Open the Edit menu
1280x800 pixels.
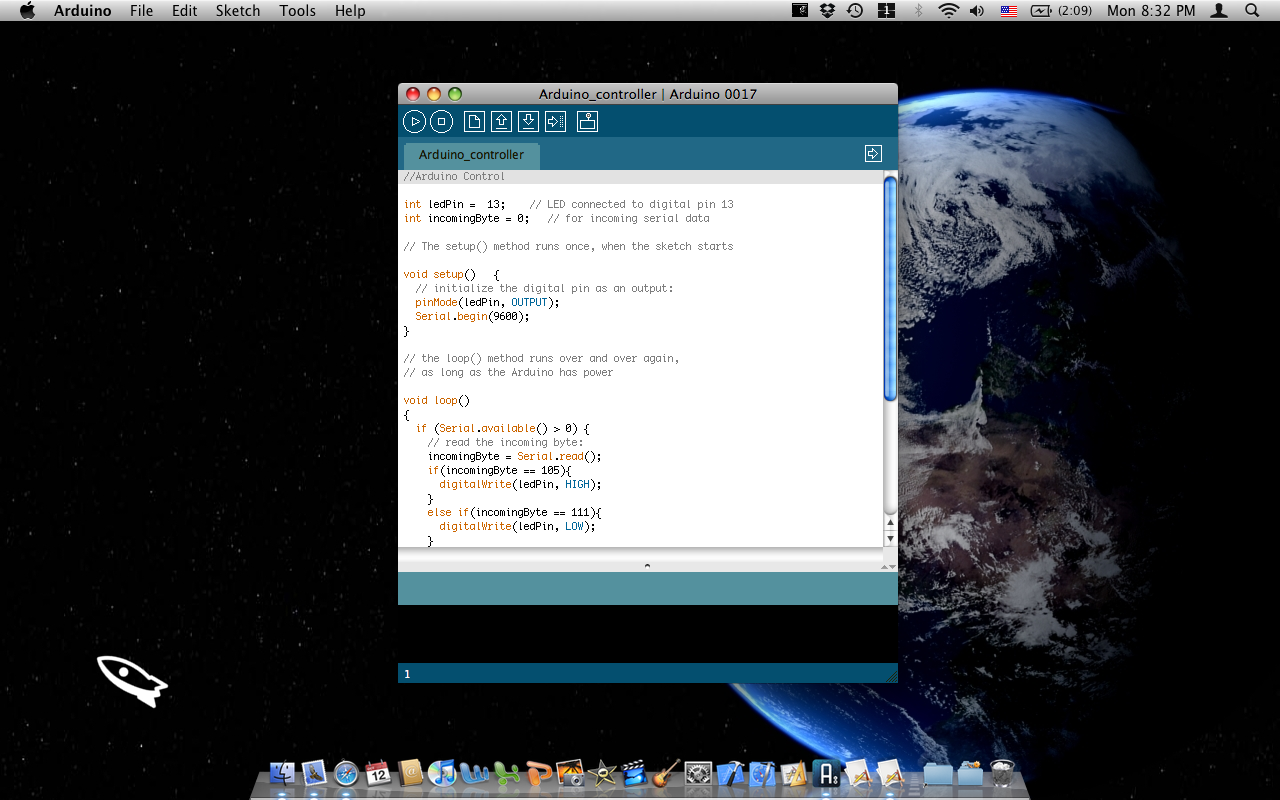[x=184, y=11]
